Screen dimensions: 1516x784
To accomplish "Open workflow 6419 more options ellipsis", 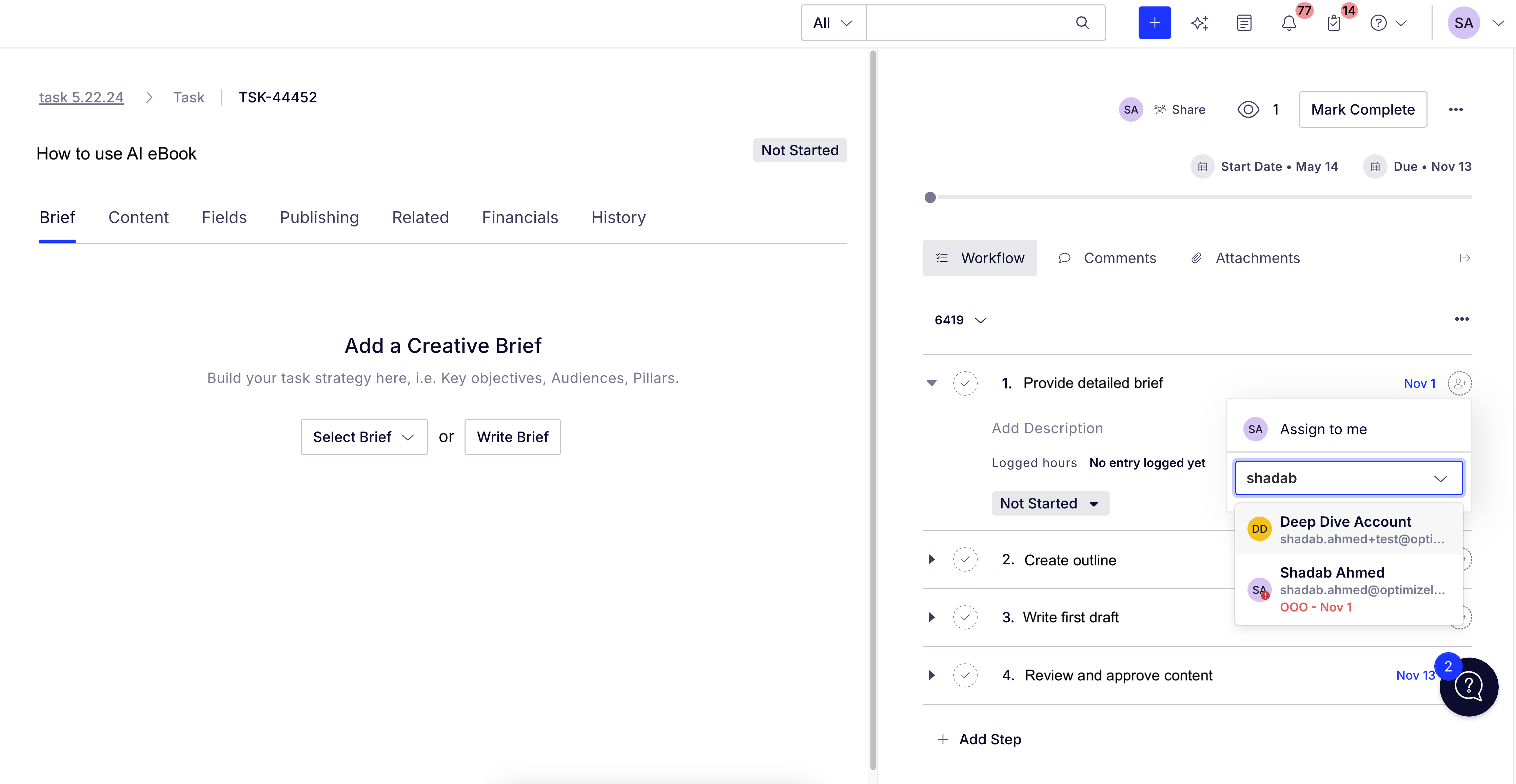I will (x=1462, y=319).
